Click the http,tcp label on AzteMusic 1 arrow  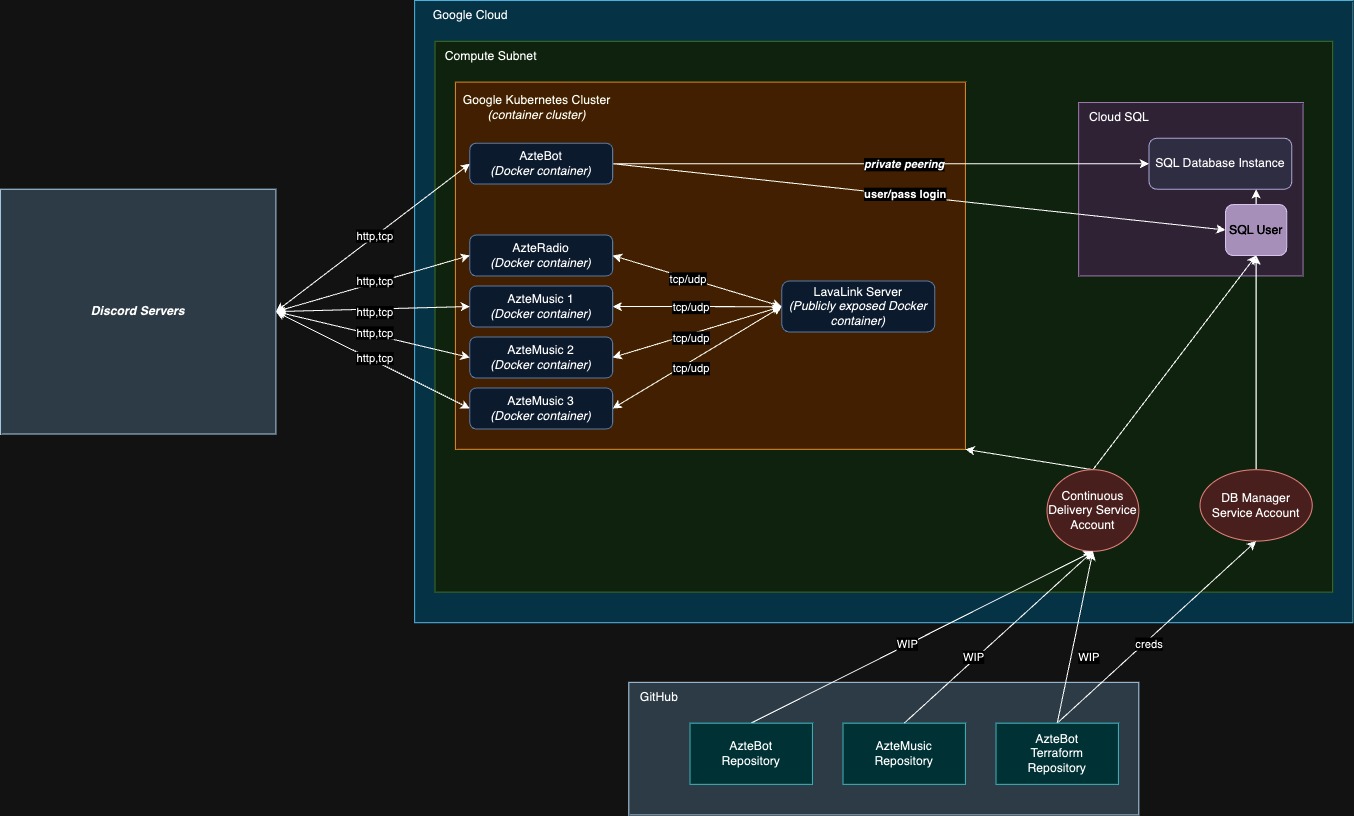tap(375, 312)
